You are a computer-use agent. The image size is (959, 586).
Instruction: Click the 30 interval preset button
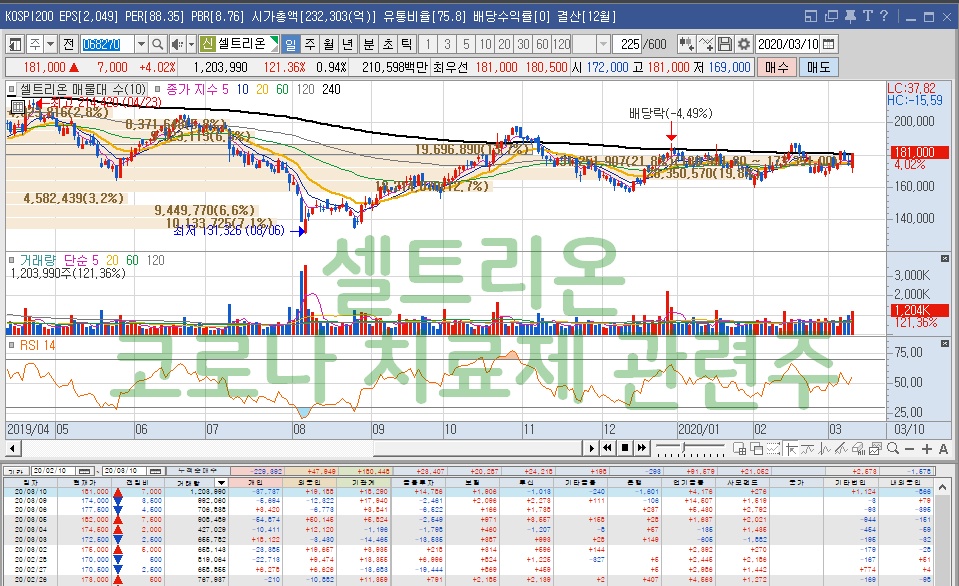(x=524, y=44)
